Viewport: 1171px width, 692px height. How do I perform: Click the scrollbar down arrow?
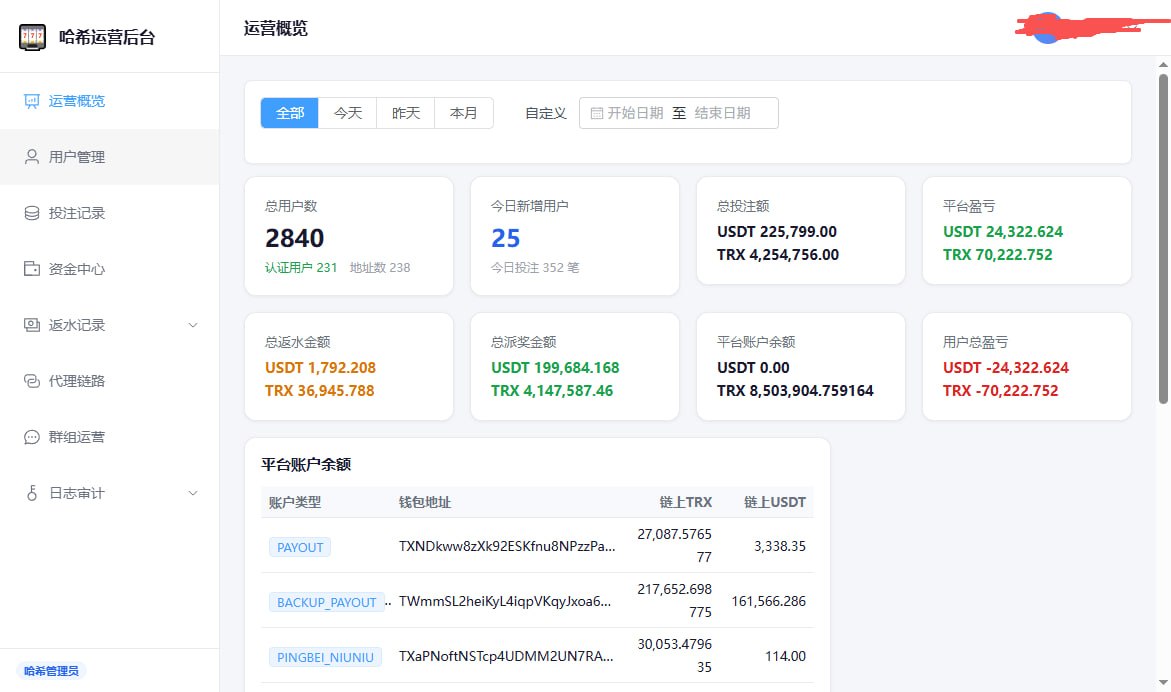(1164, 682)
